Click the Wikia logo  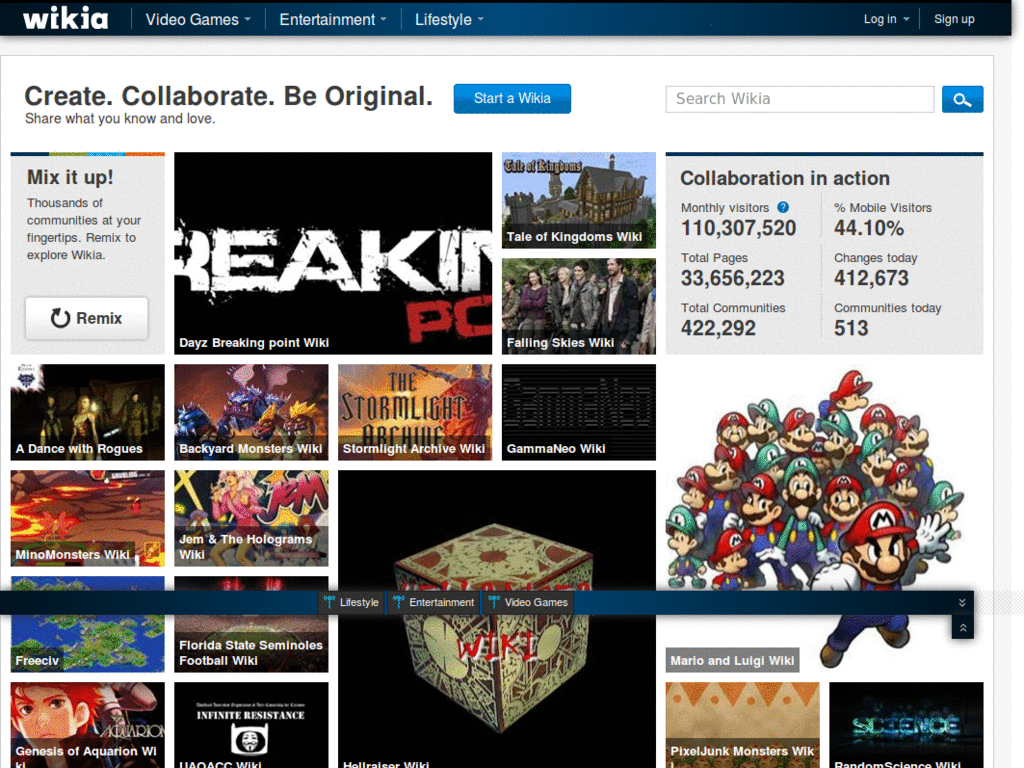(65, 18)
